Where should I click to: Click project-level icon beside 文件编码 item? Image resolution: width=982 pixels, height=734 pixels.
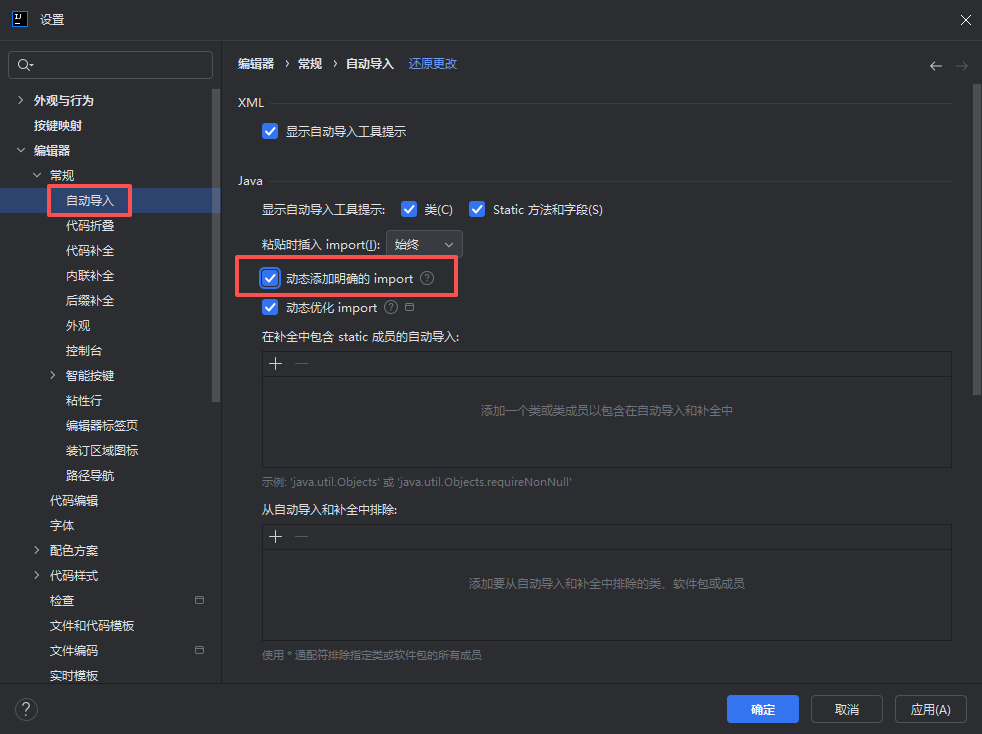point(199,650)
